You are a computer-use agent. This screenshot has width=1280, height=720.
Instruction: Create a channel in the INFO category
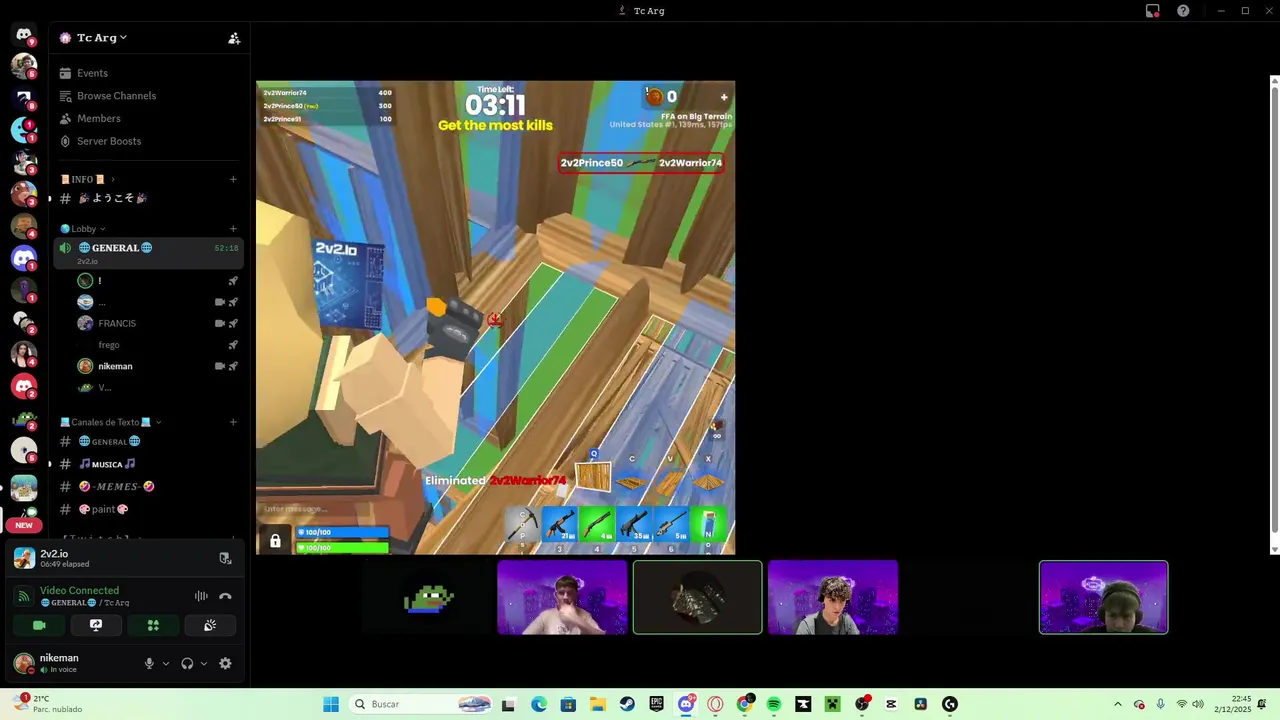click(233, 179)
